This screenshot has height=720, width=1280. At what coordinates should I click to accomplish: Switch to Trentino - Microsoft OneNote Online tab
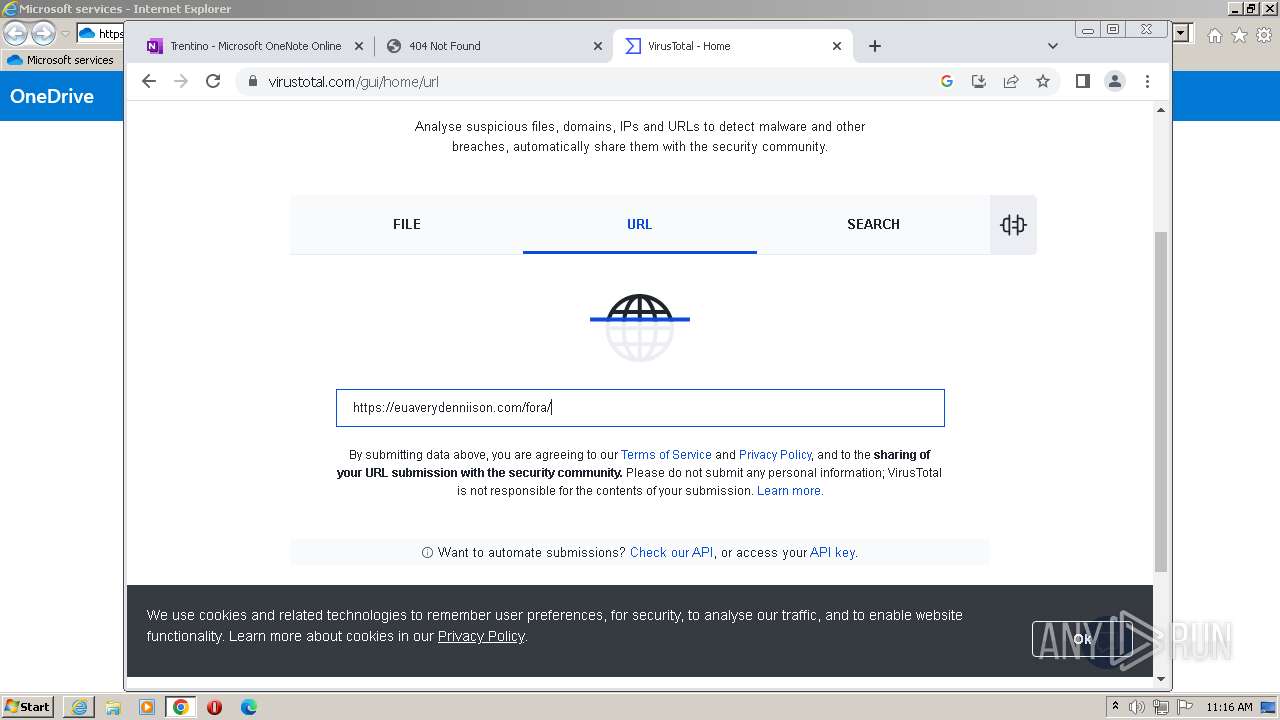click(254, 46)
